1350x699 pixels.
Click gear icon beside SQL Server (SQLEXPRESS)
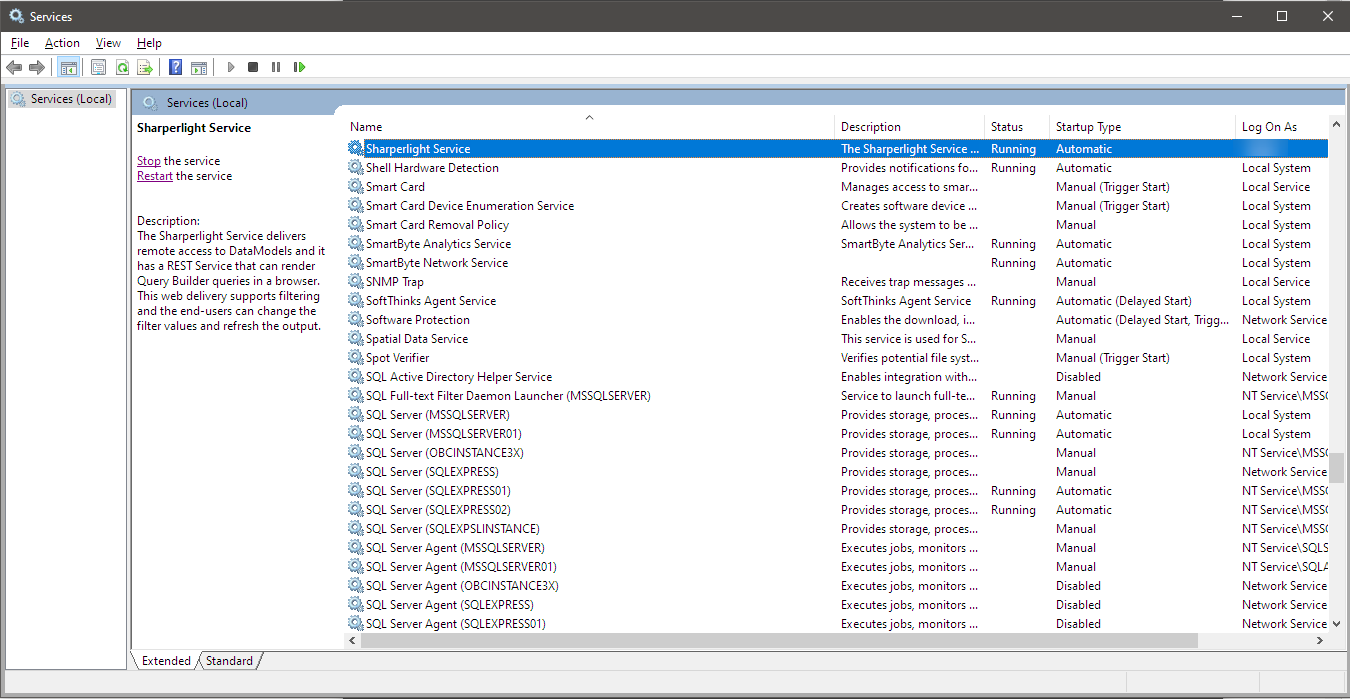point(355,471)
